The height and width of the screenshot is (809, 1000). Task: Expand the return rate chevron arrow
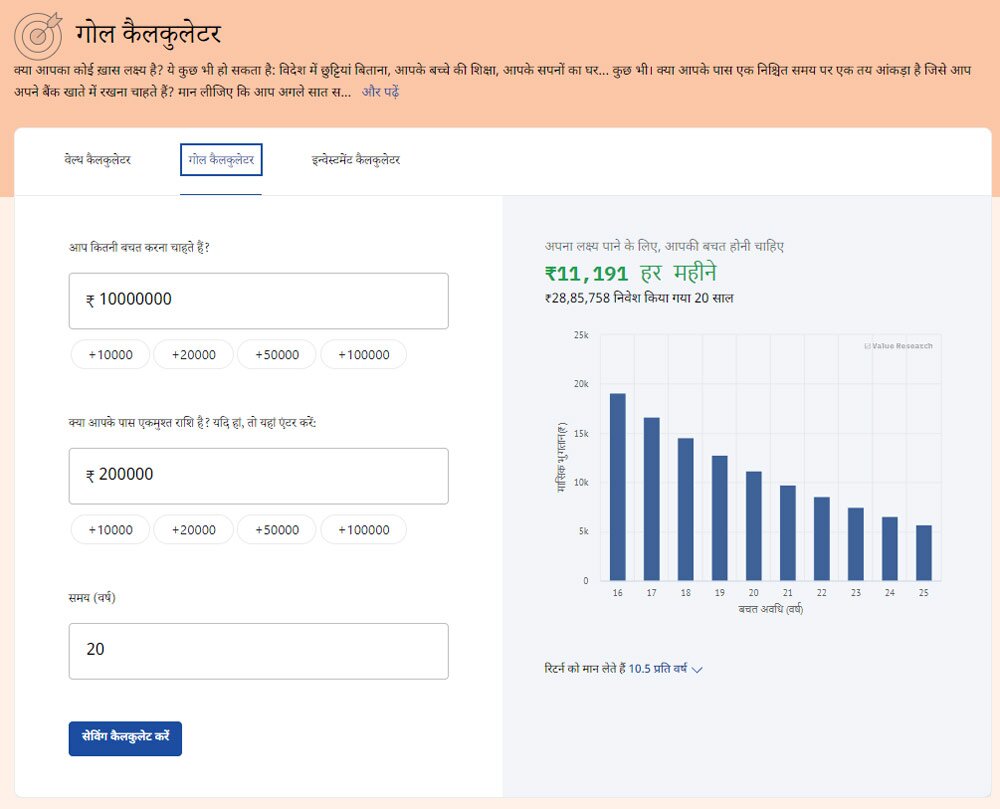pyautogui.click(x=697, y=669)
